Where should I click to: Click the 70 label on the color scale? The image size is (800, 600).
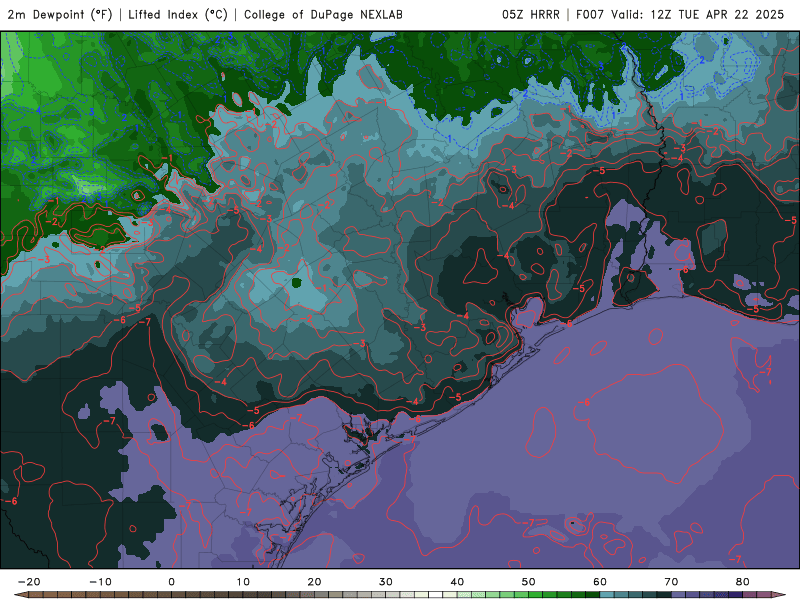click(x=671, y=582)
